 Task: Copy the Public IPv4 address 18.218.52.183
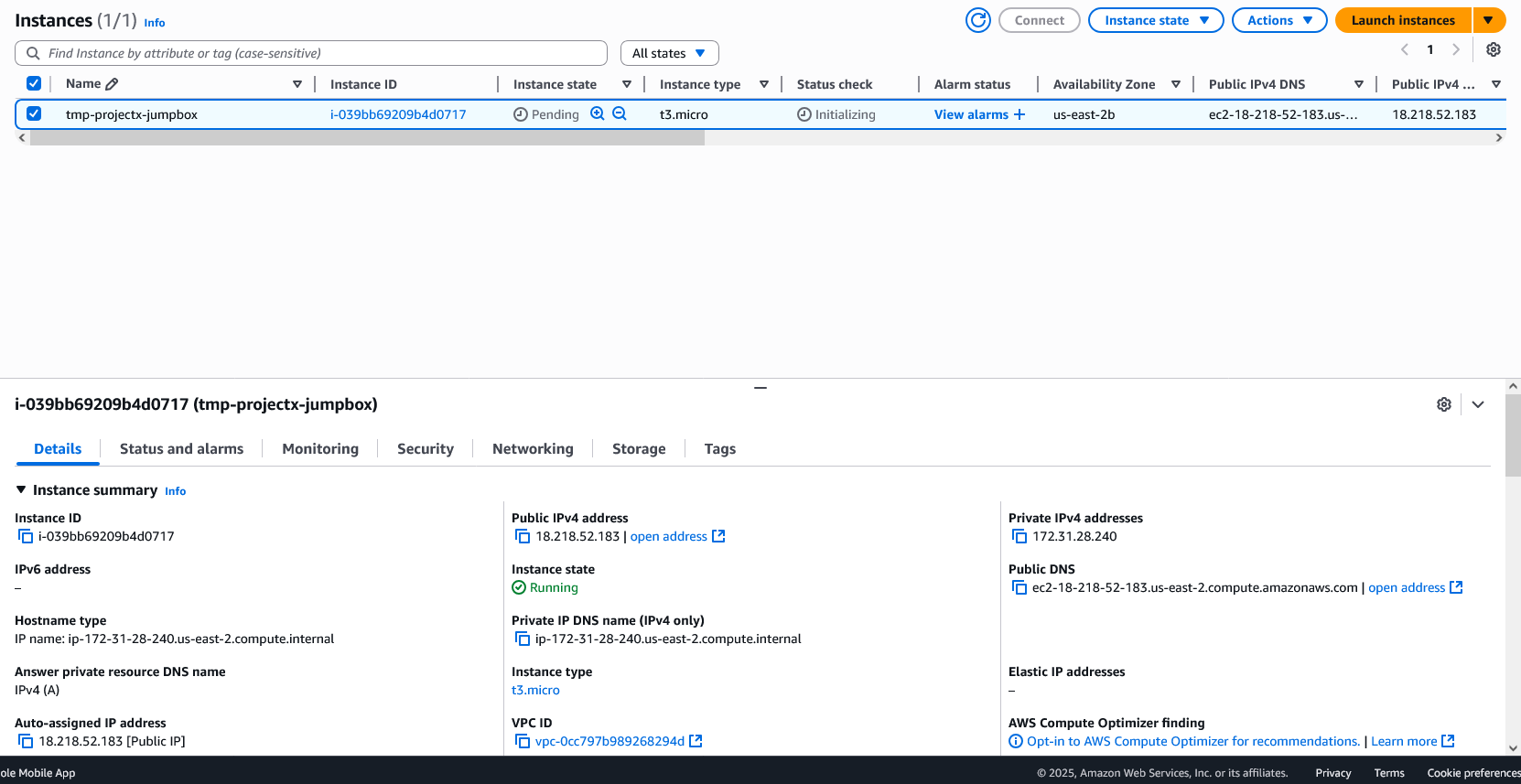pyautogui.click(x=523, y=537)
